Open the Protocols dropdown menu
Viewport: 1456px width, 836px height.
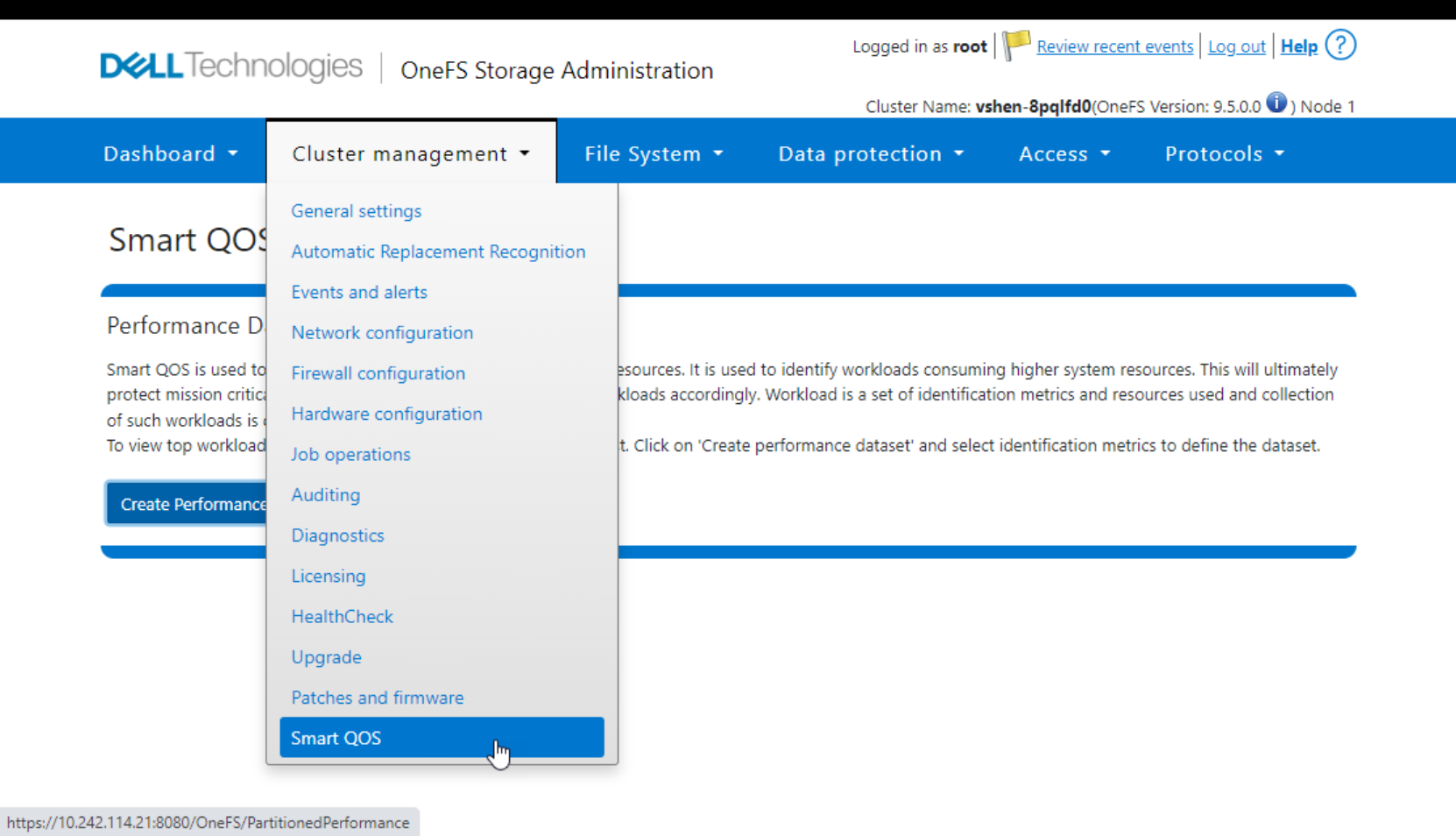(1224, 153)
